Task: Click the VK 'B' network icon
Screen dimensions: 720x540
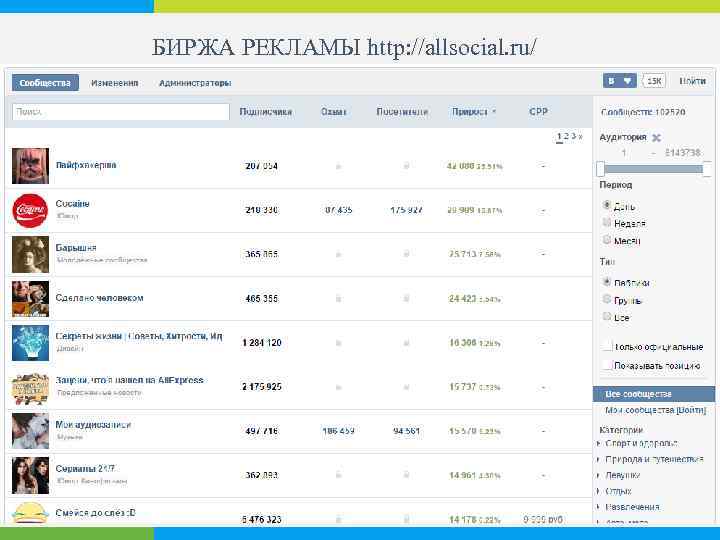Action: coord(611,81)
